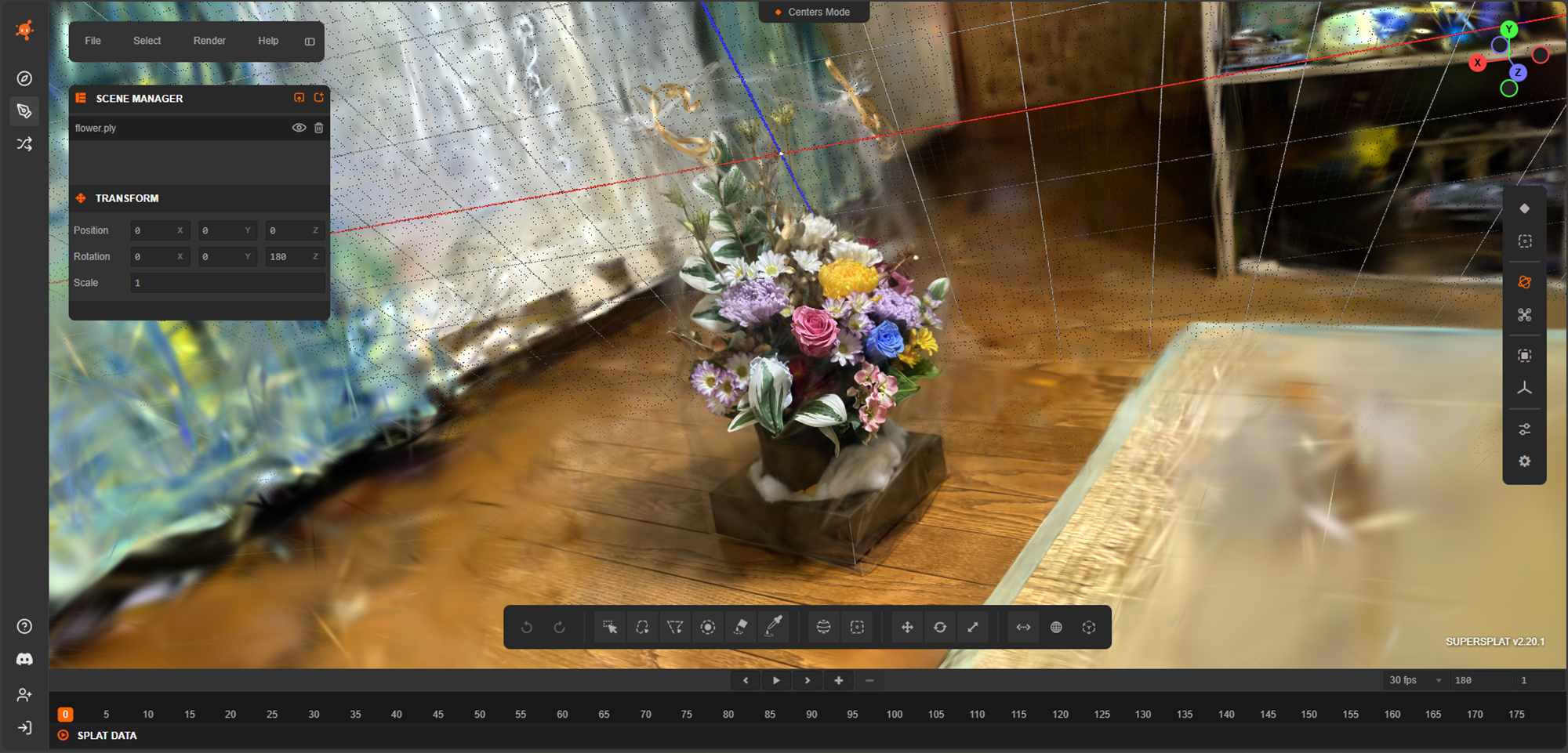Toggle visibility of flower.ply

[x=299, y=128]
